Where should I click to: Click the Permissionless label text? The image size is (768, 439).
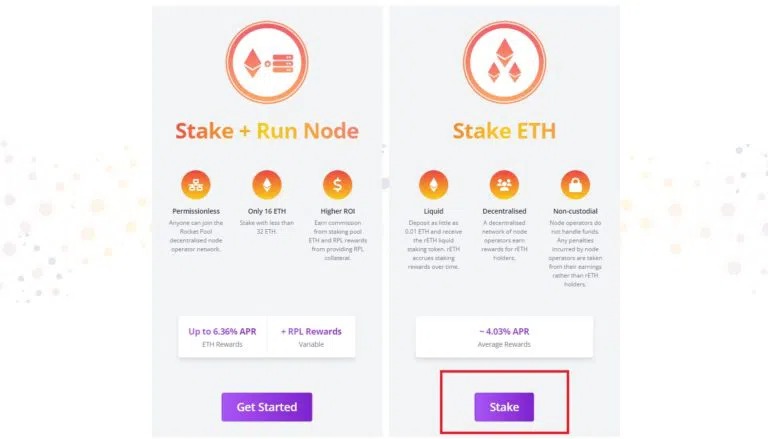tap(196, 211)
